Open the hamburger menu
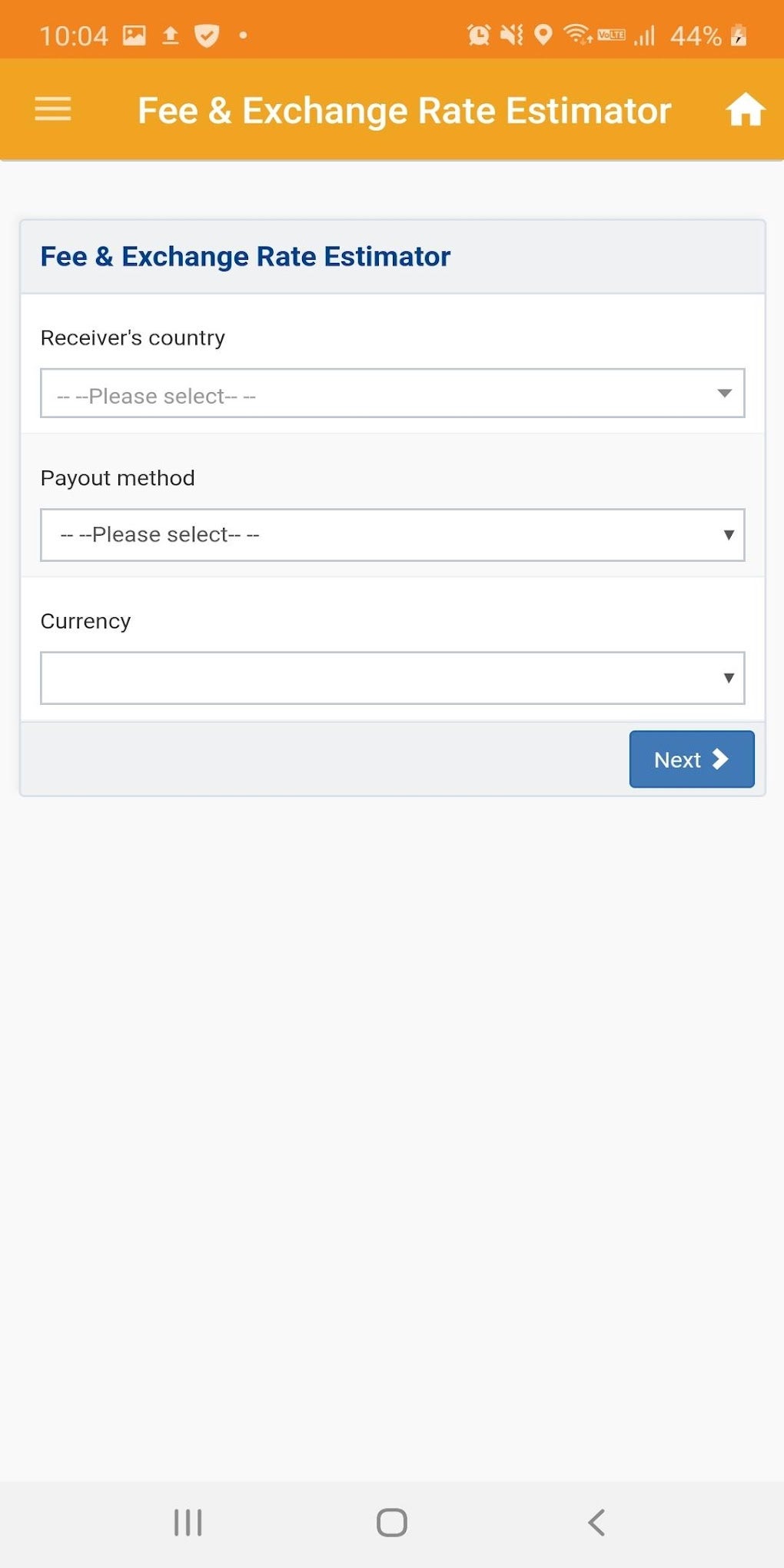The width and height of the screenshot is (784, 1568). point(53,109)
